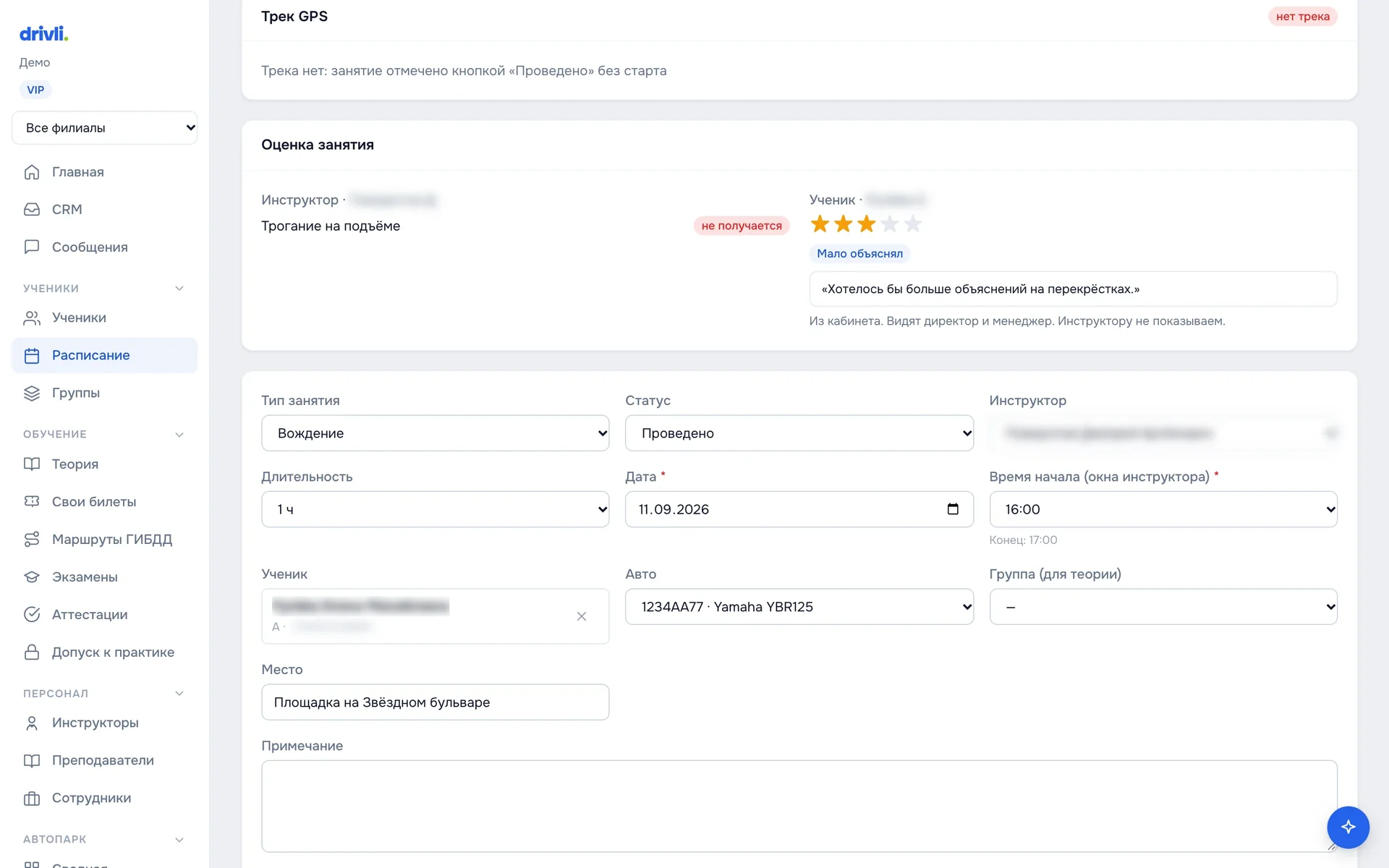Image resolution: width=1389 pixels, height=868 pixels.
Task: Open the Статус dropdown showing Проведено
Action: pyautogui.click(x=799, y=433)
